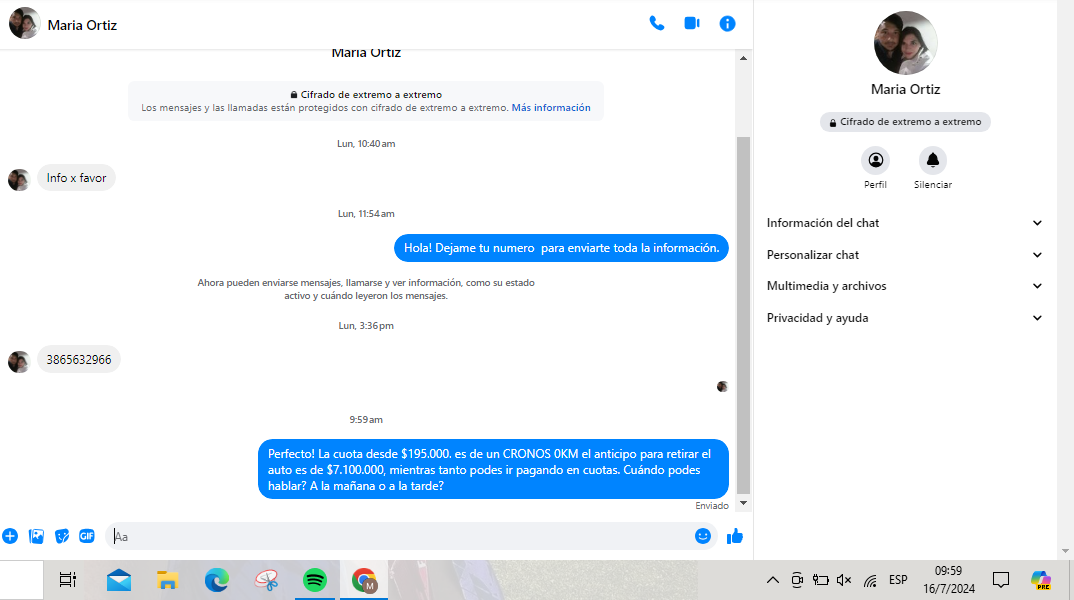Follow the Más información link
The width and height of the screenshot is (1074, 600).
coord(551,108)
